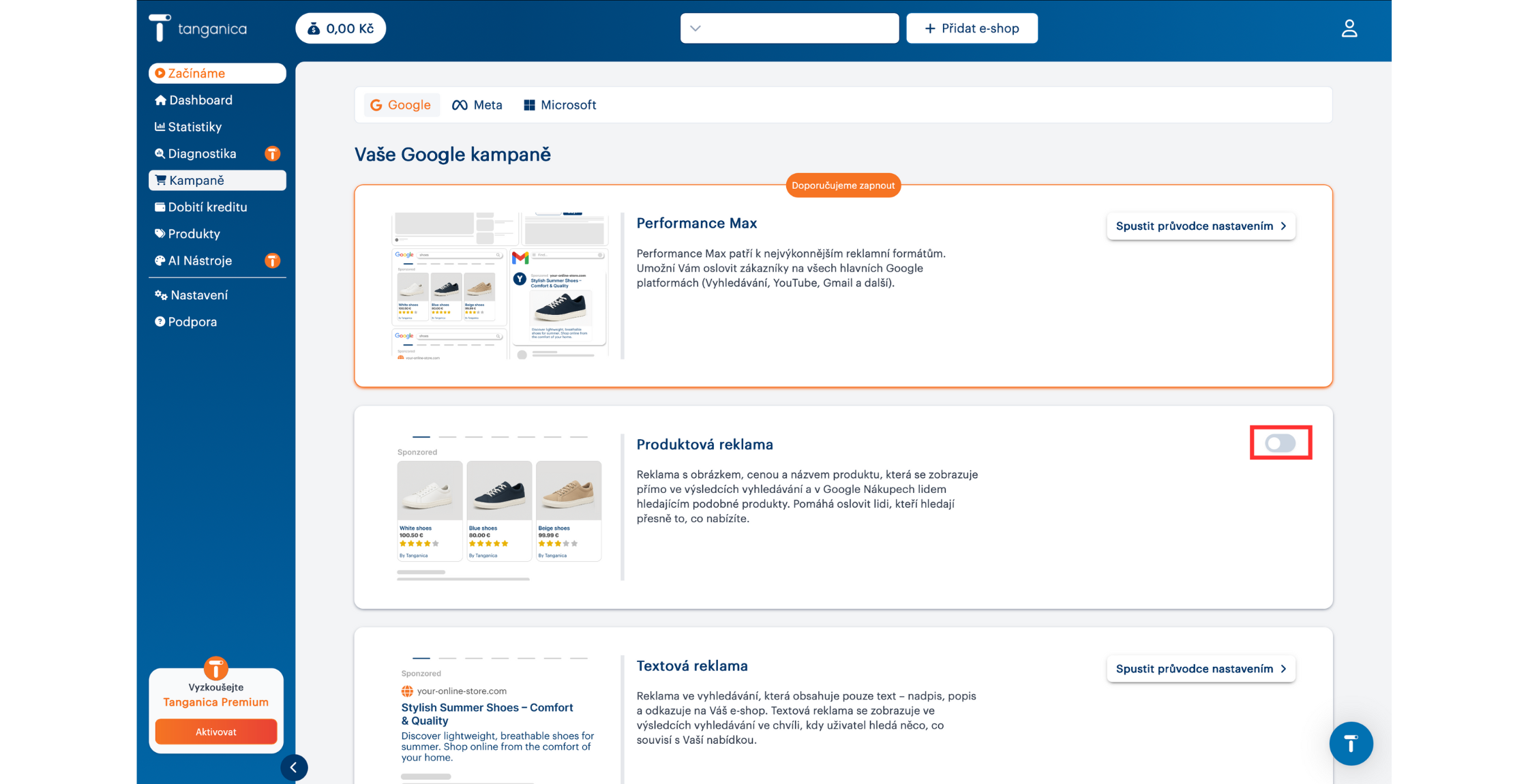Click the Textová reklama preview image
Image resolution: width=1528 pixels, height=784 pixels.
point(500,719)
